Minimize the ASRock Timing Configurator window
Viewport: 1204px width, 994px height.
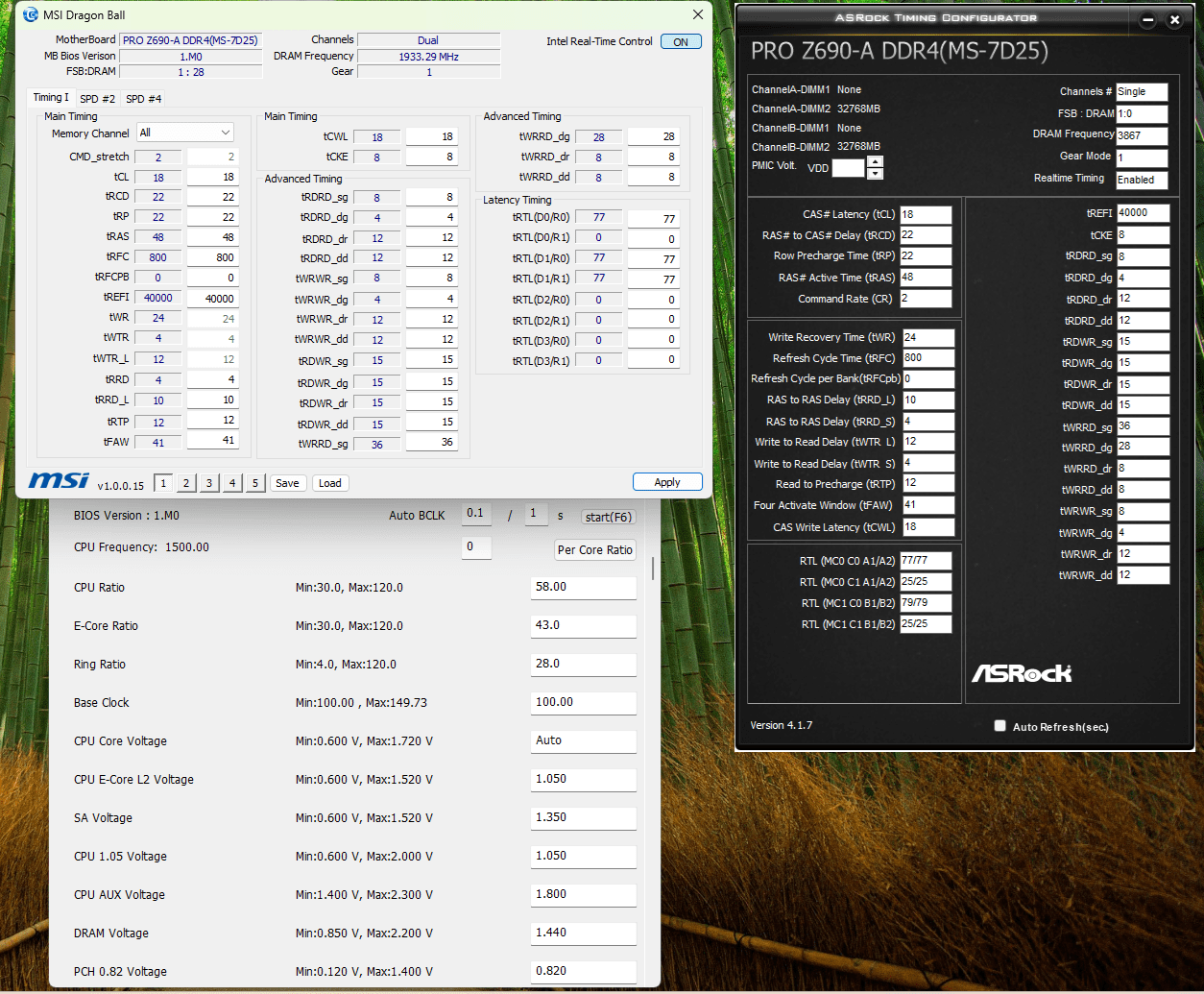(x=1147, y=19)
